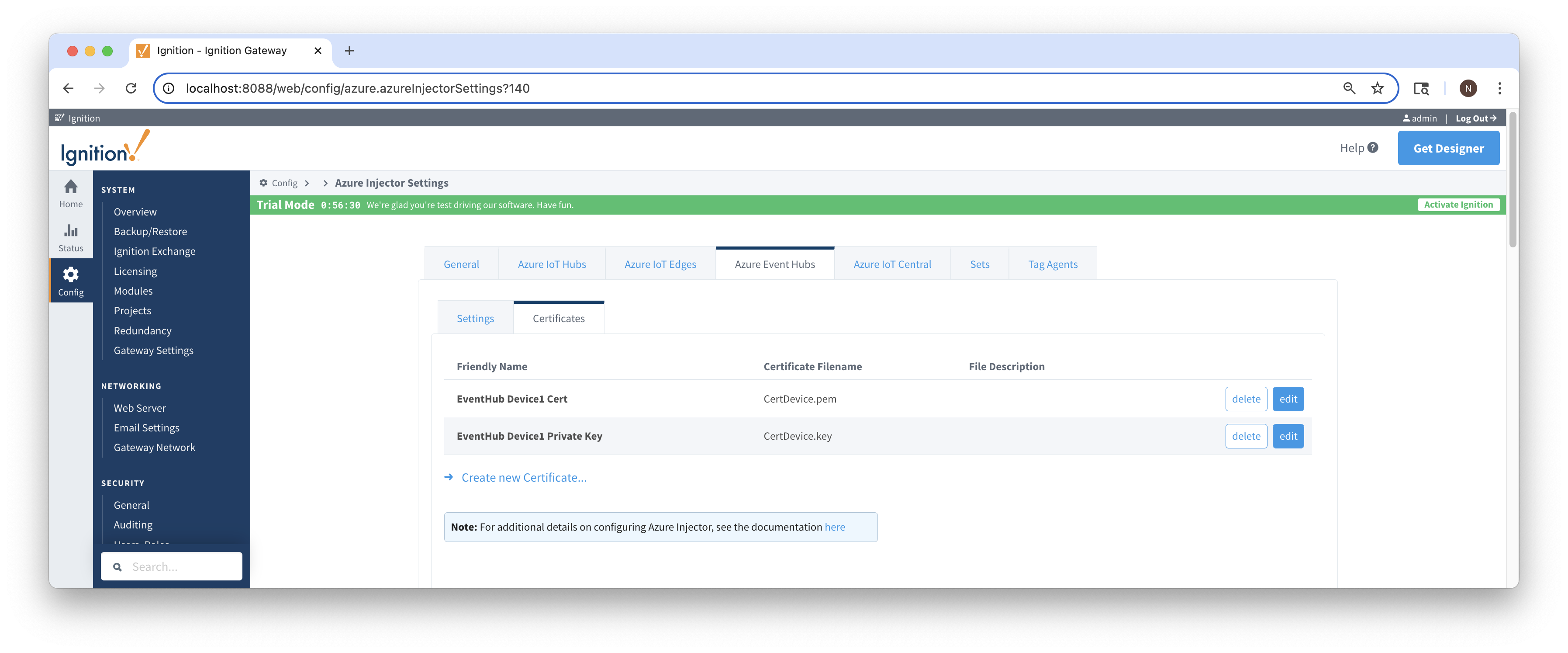The image size is (1568, 653).
Task: Click the tab search icon in toolbar
Action: [1421, 88]
